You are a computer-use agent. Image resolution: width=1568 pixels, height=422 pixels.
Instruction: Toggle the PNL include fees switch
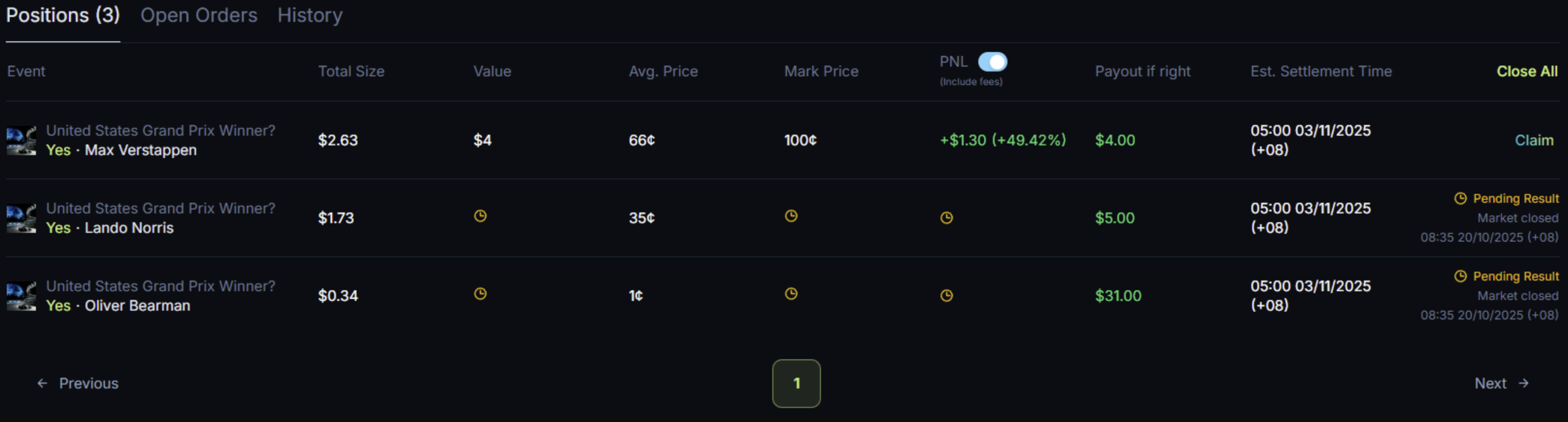(x=992, y=62)
